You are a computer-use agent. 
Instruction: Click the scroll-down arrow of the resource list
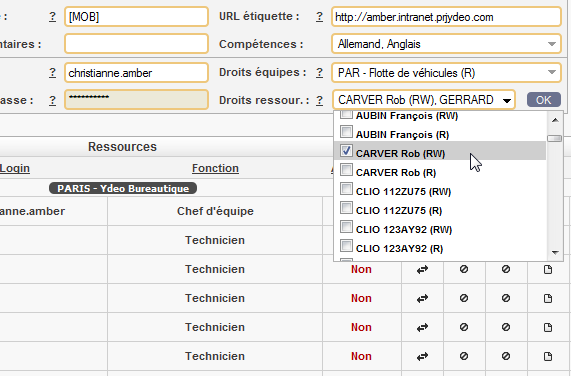[x=555, y=252]
